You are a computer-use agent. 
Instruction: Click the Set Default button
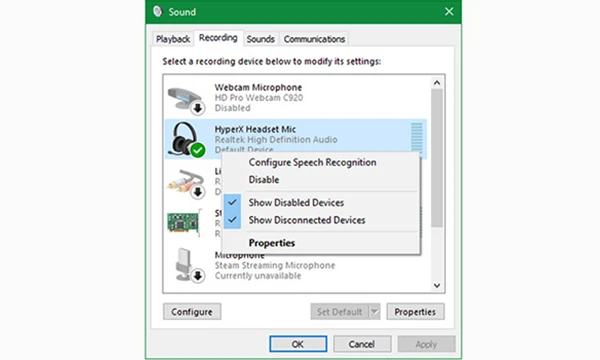339,312
